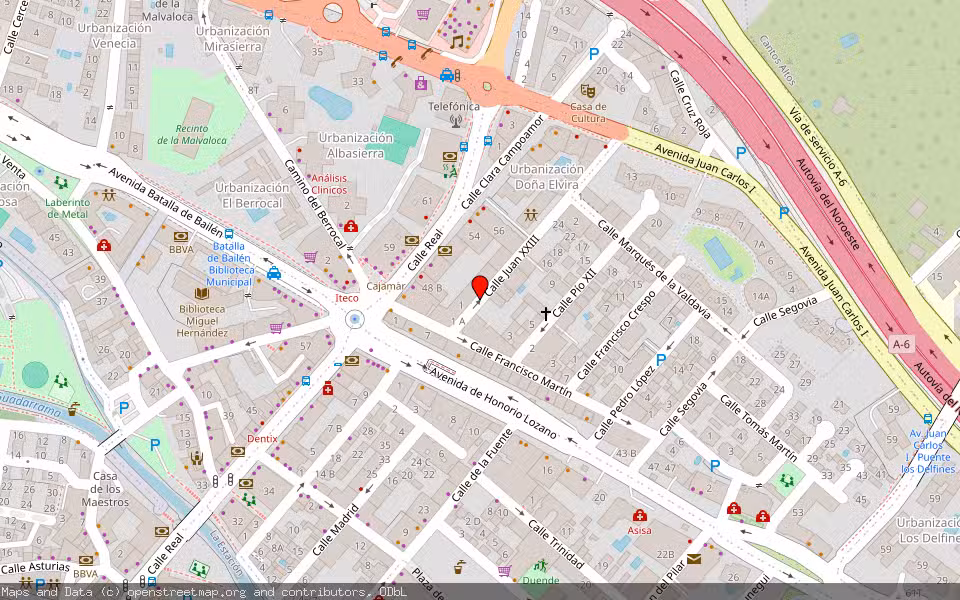This screenshot has width=960, height=600.
Task: Click the Calle Pedro López label
Action: tap(625, 402)
